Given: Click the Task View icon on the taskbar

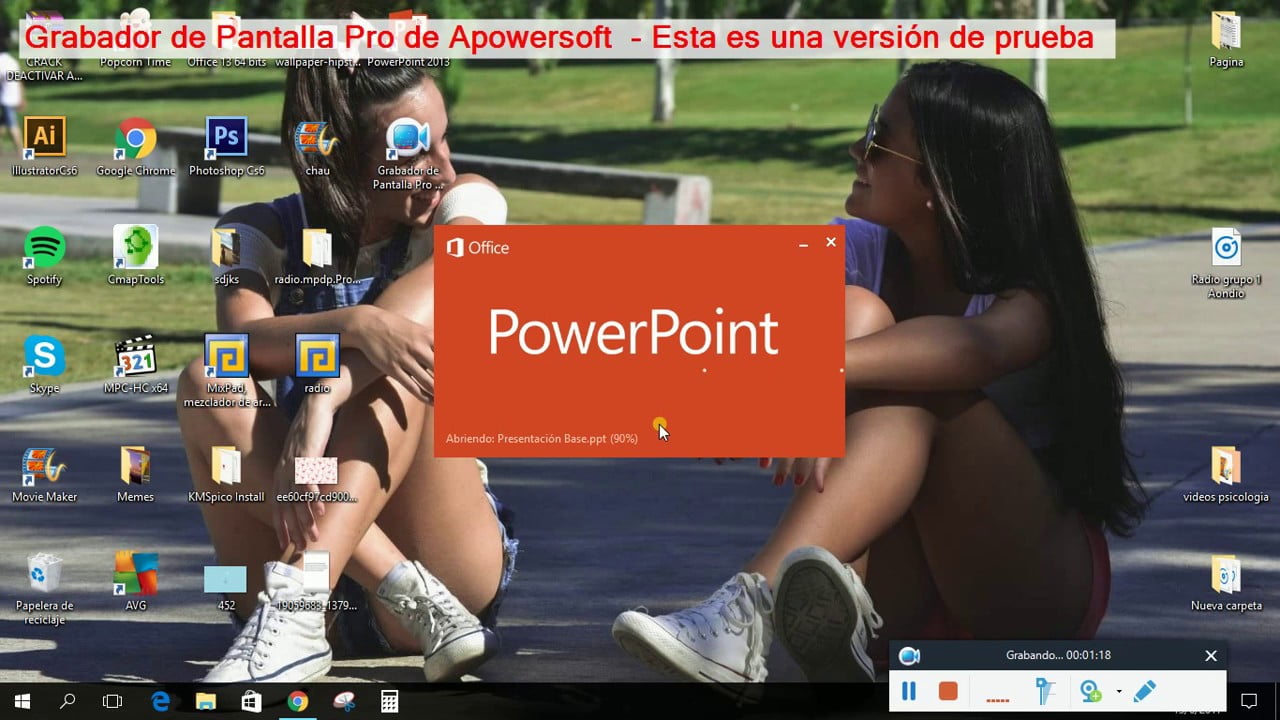Looking at the screenshot, I should click(112, 700).
